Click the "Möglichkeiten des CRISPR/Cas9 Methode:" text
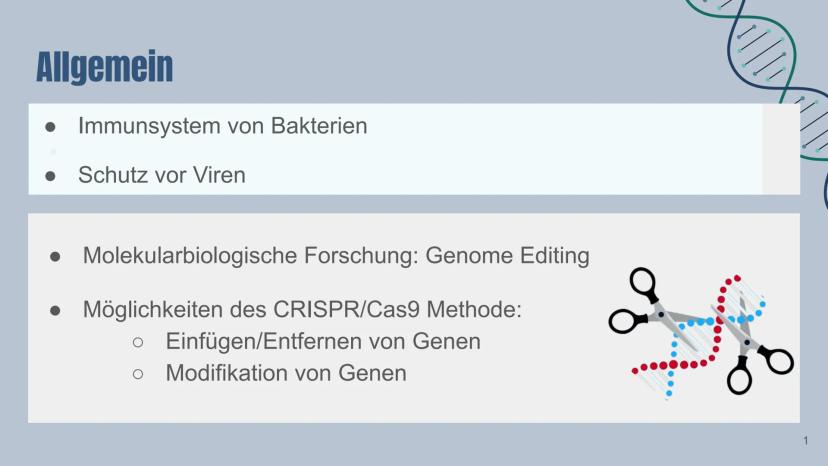 pyautogui.click(x=302, y=309)
